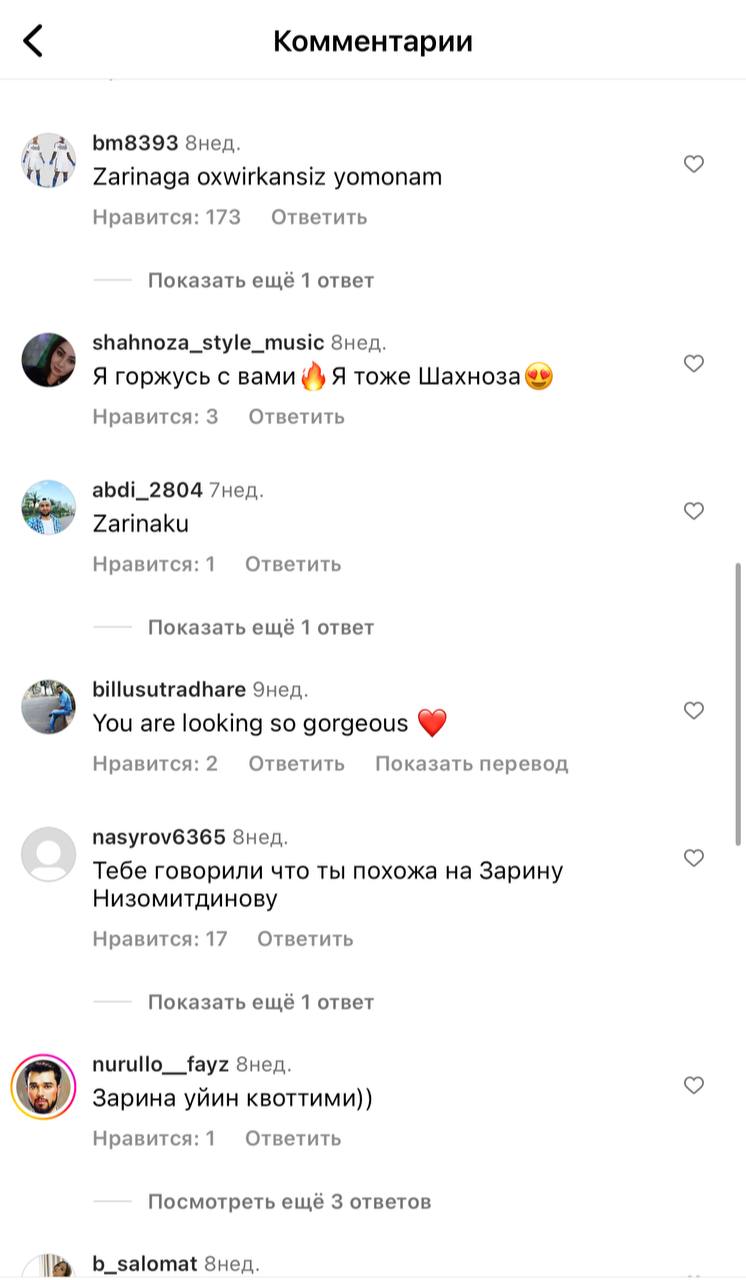Show translation of billusutradhare's comment

[x=471, y=764]
